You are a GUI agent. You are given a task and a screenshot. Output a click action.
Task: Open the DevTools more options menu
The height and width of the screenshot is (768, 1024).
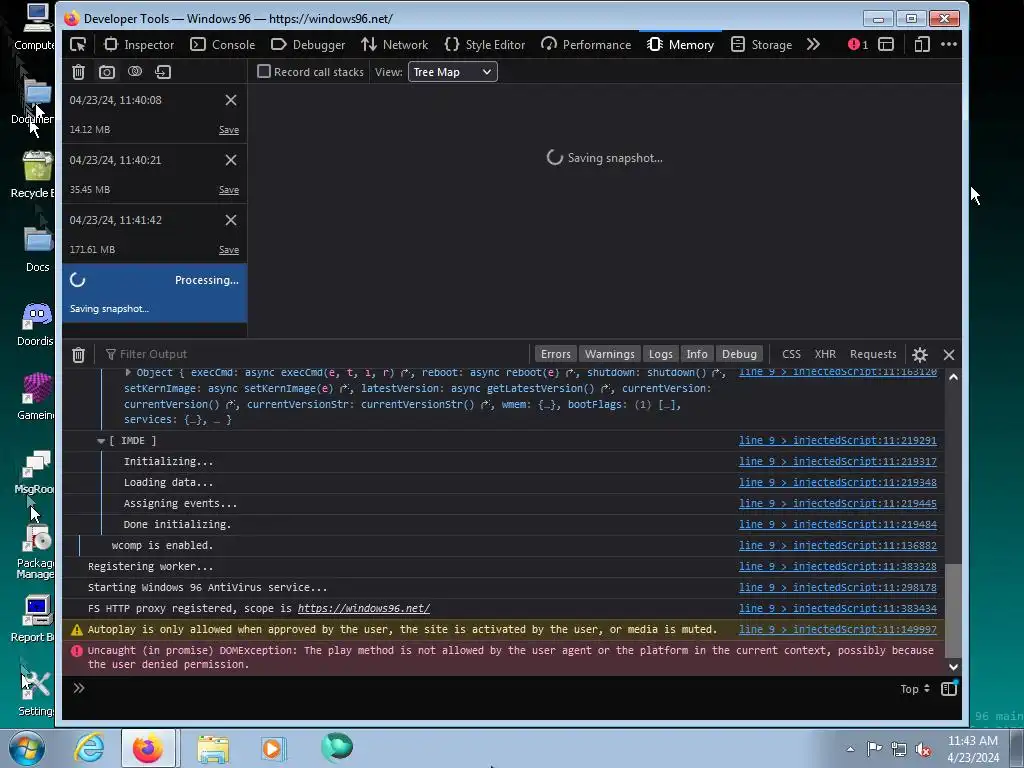pos(949,44)
